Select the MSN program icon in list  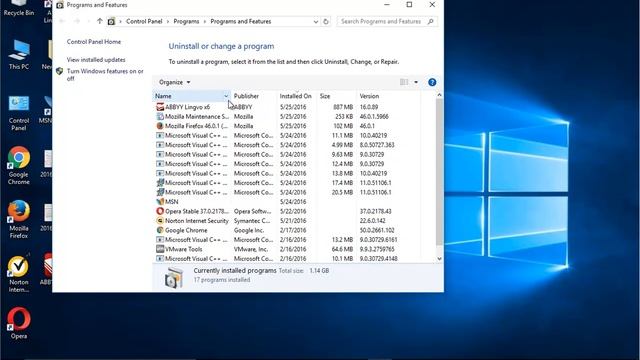[160, 202]
